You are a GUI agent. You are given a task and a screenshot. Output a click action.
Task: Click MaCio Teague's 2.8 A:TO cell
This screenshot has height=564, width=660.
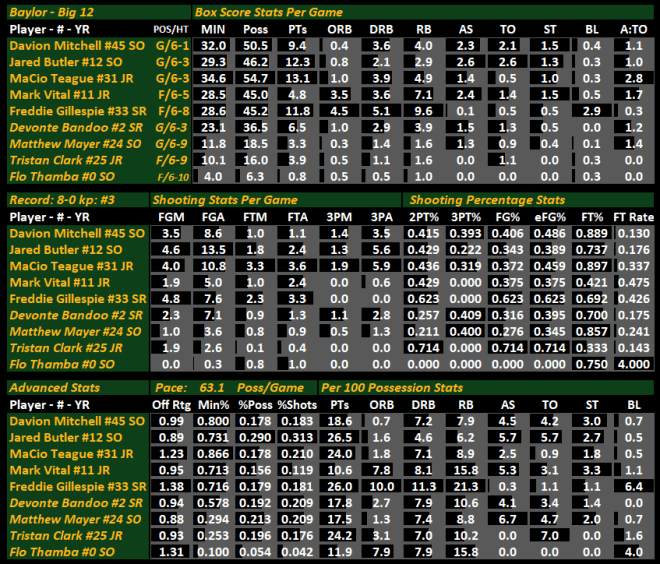tap(634, 78)
